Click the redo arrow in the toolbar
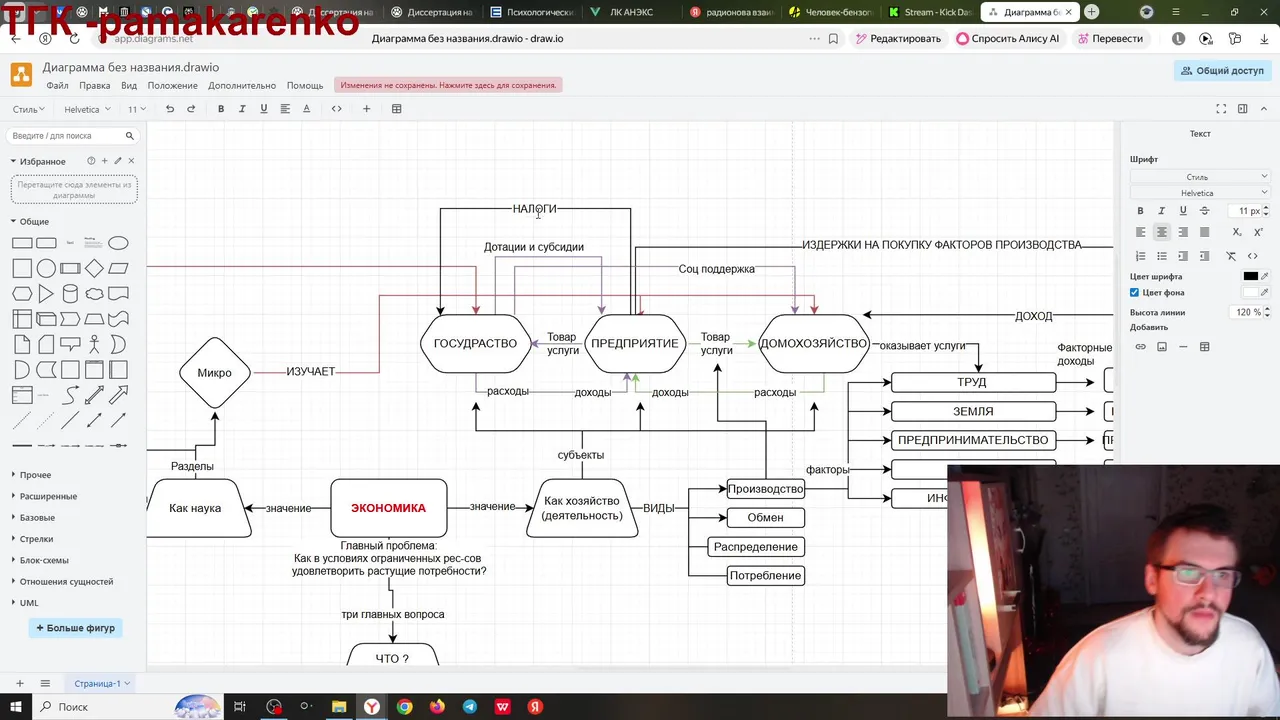1280x720 pixels. click(191, 109)
